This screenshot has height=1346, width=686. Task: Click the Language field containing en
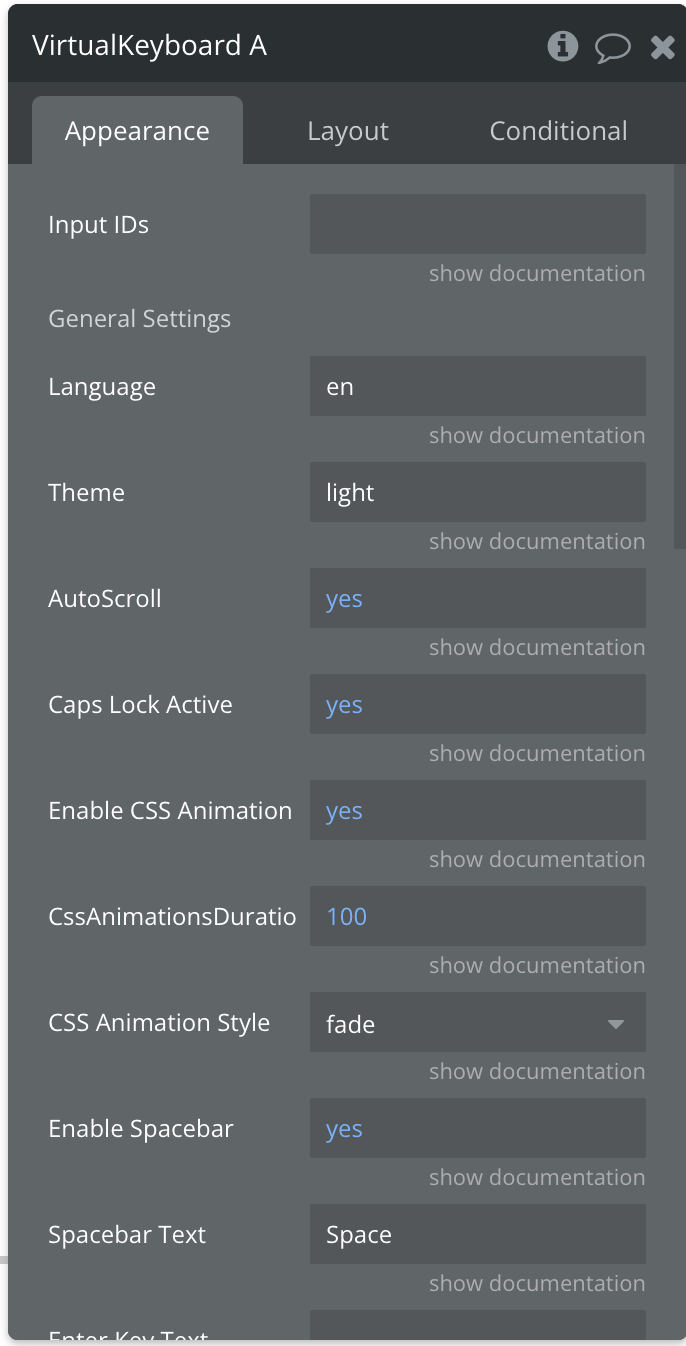[477, 387]
